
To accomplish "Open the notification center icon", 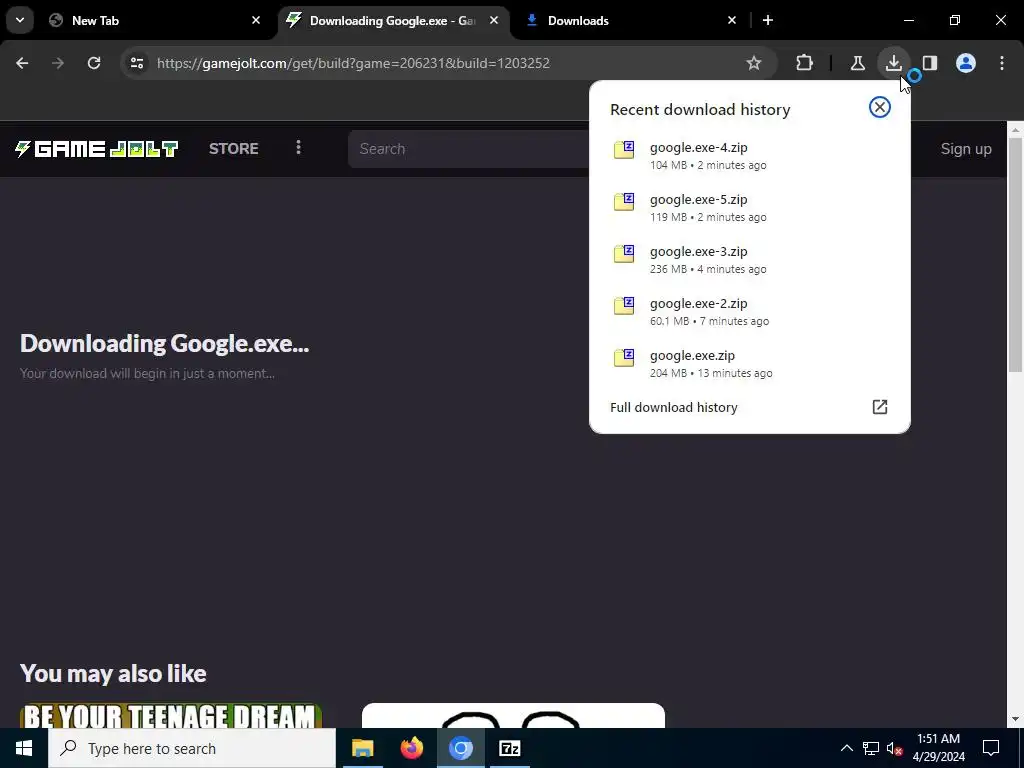I will coord(991,748).
